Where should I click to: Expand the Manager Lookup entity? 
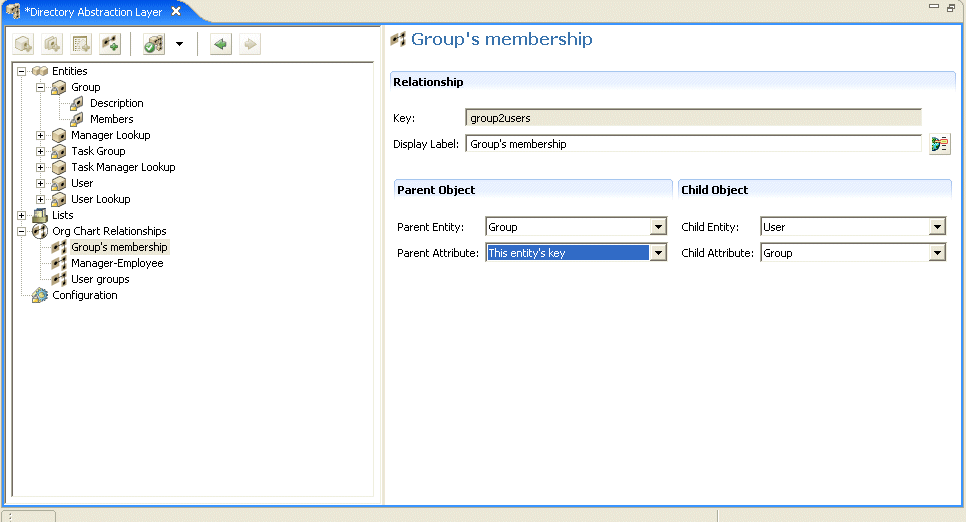click(41, 135)
